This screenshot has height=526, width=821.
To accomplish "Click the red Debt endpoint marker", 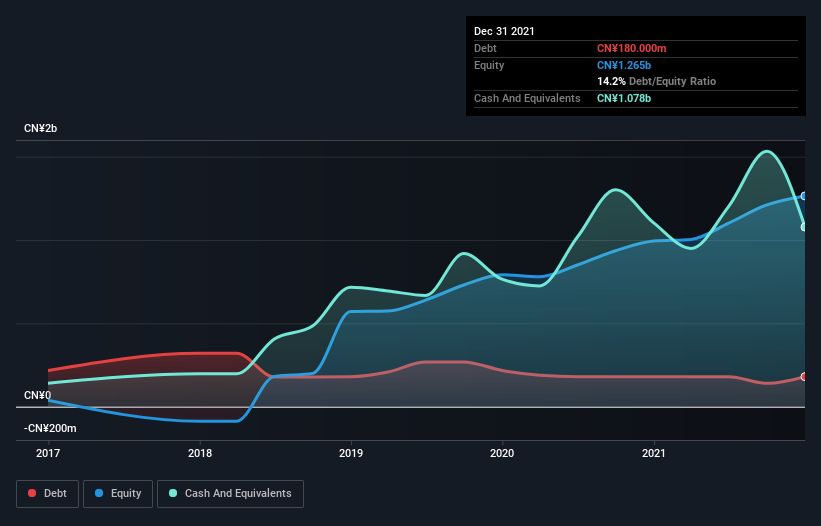I will coord(804,377).
